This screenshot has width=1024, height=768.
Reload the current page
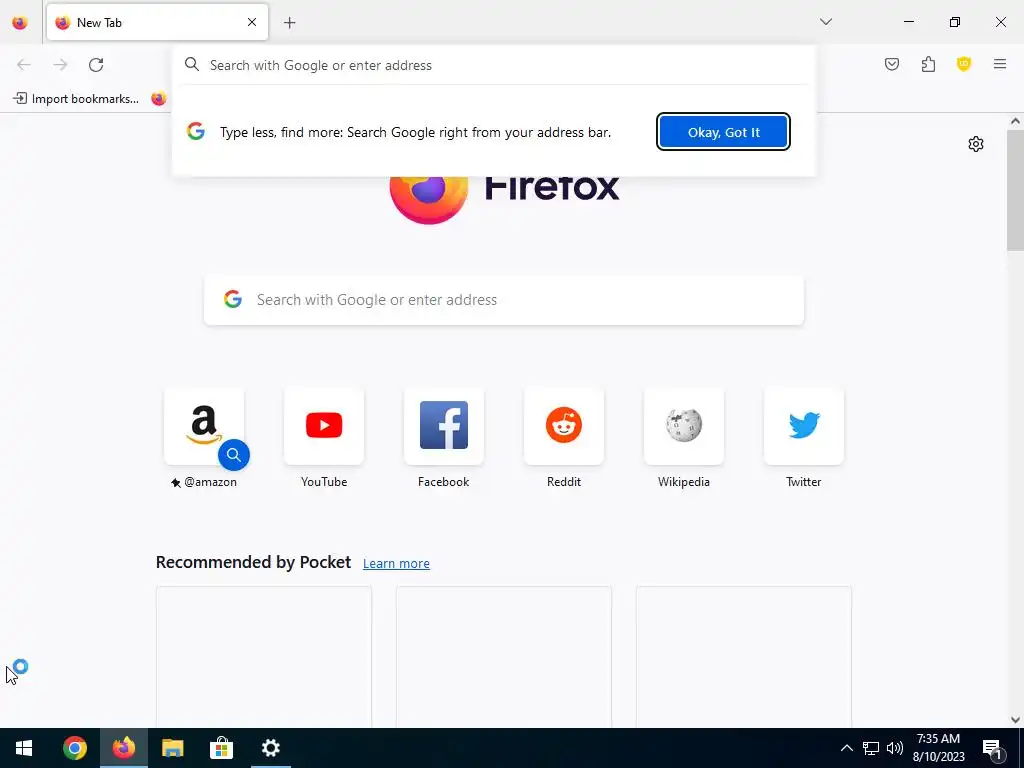(x=96, y=64)
